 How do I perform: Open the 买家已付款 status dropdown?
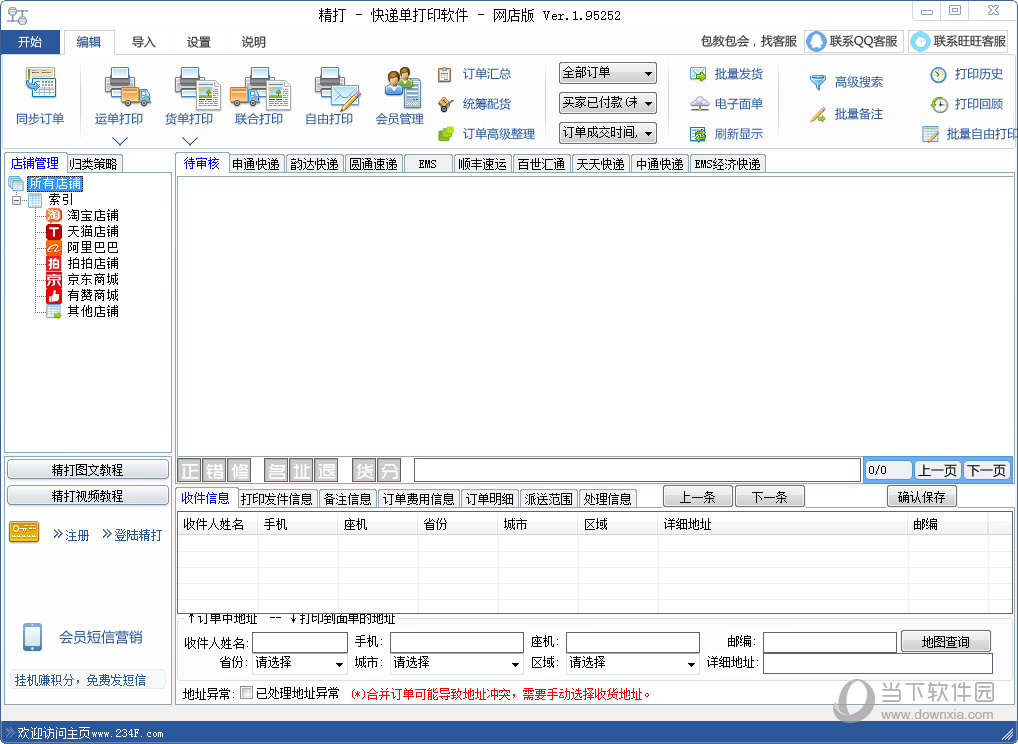click(x=607, y=103)
